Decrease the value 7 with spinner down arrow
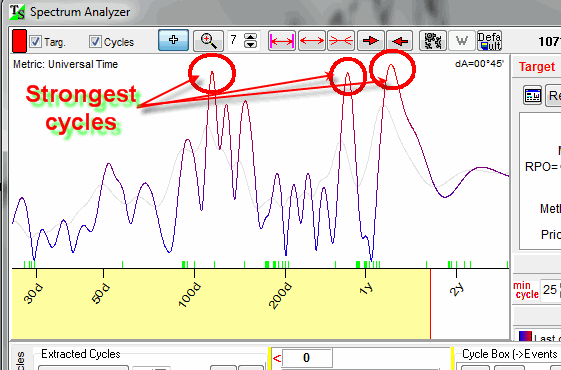The width and height of the screenshot is (561, 370). pyautogui.click(x=250, y=44)
